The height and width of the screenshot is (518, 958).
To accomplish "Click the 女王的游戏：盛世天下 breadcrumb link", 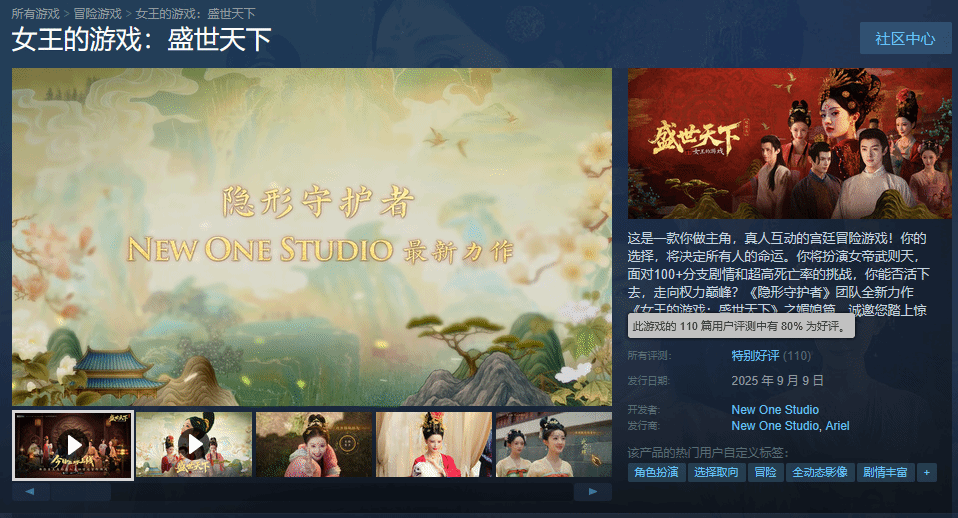I will point(198,14).
